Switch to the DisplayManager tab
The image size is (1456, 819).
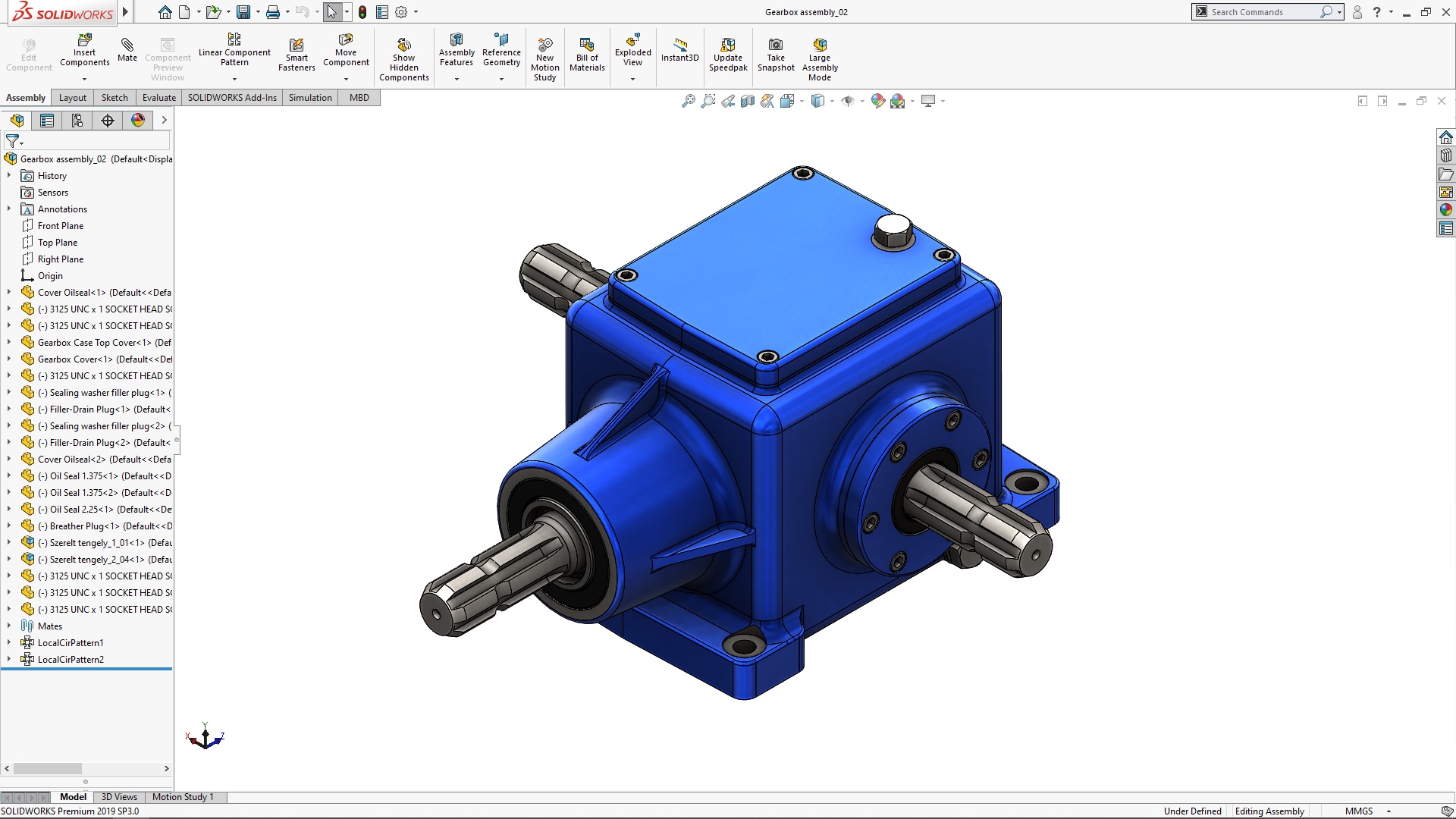tap(137, 120)
